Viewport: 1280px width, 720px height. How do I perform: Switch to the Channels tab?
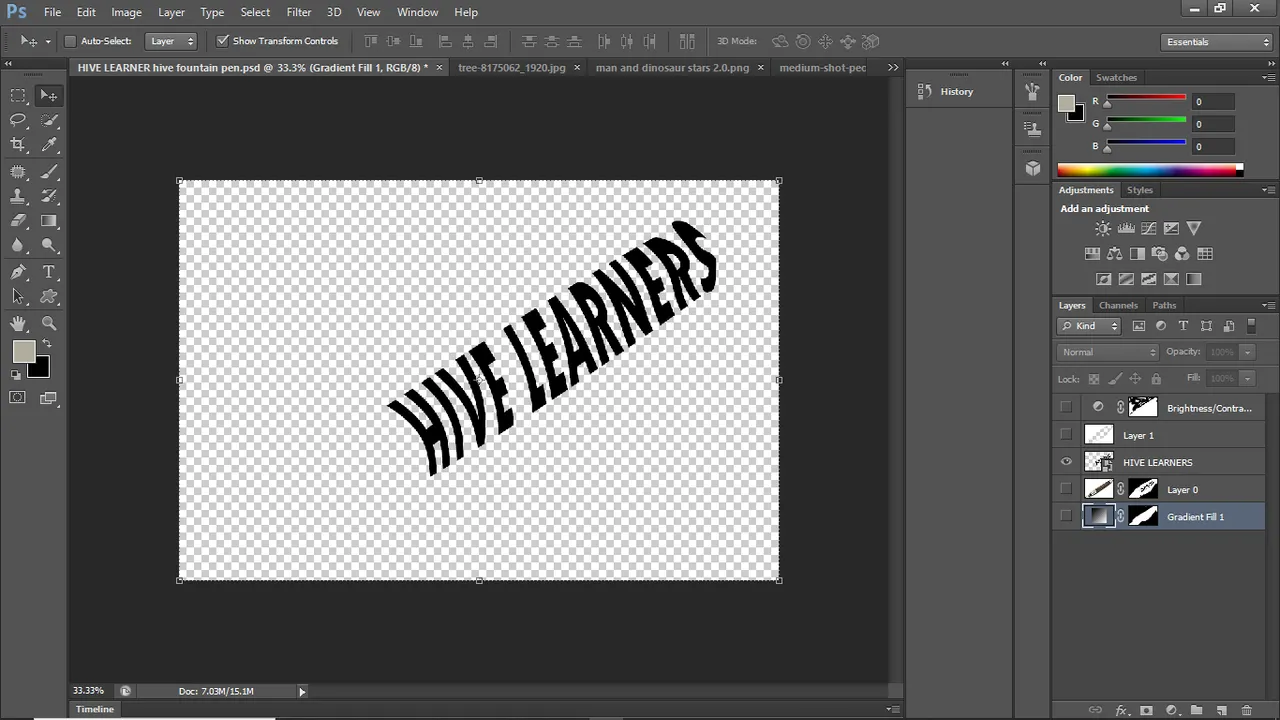(x=1118, y=305)
